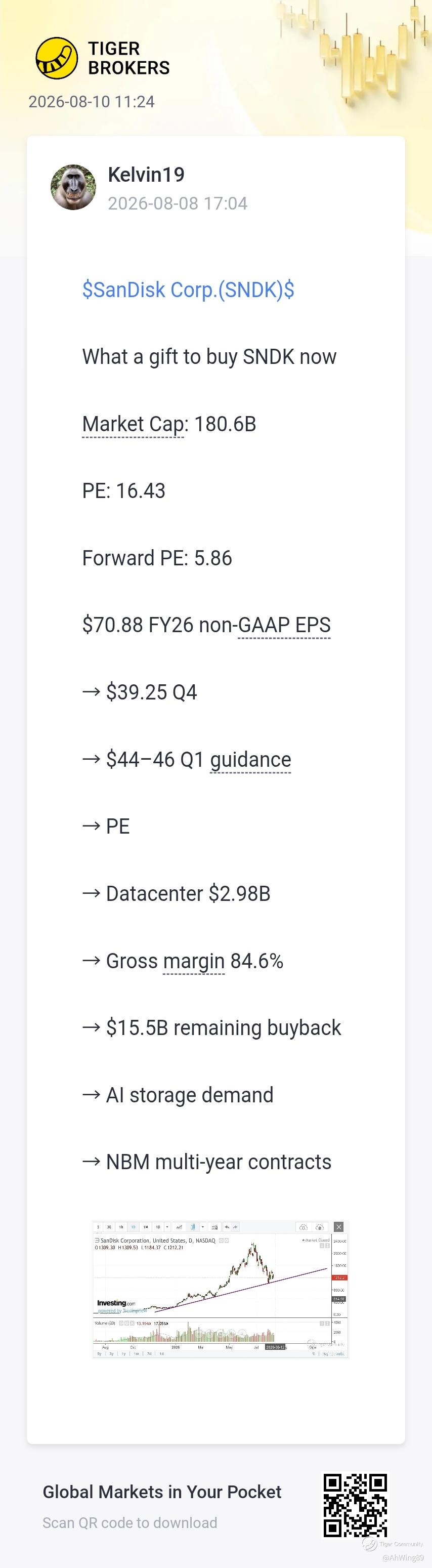Select the 1h interval in chart toolbar
This screenshot has width=432, height=1568.
tap(121, 1227)
